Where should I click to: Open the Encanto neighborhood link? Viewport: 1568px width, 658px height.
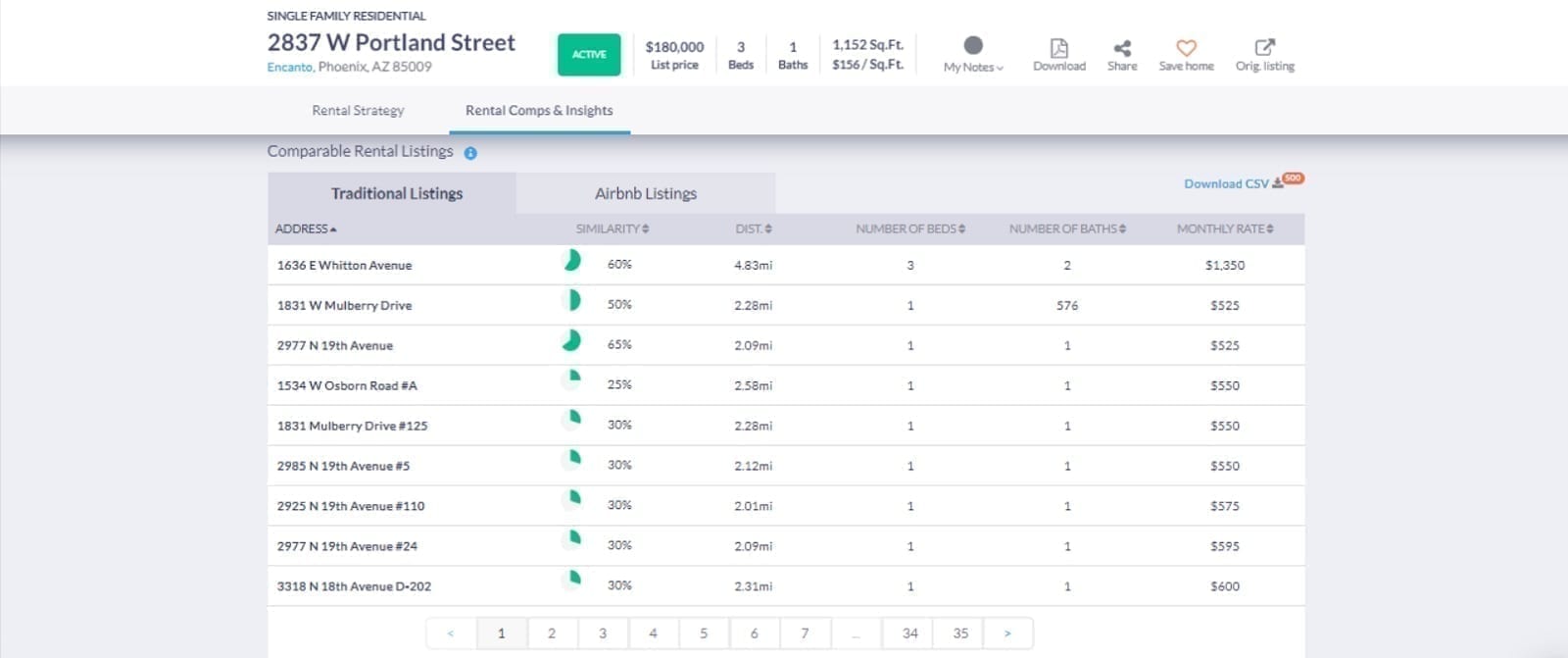(x=289, y=67)
